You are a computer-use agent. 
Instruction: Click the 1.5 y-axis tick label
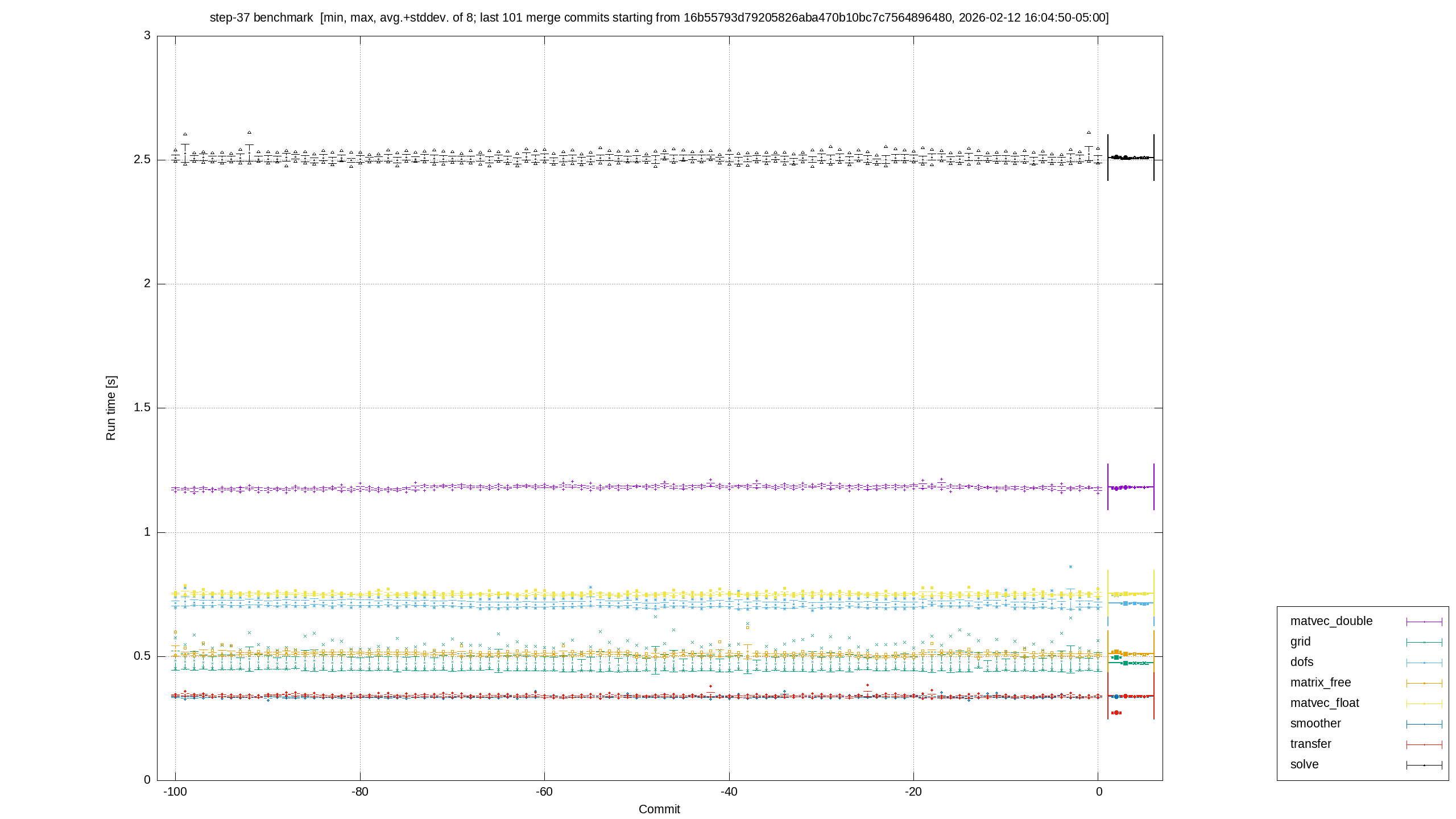[142, 407]
